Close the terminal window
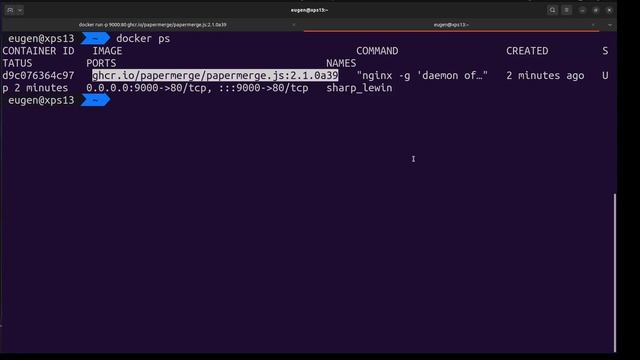Viewport: 640px width, 360px height. point(609,10)
